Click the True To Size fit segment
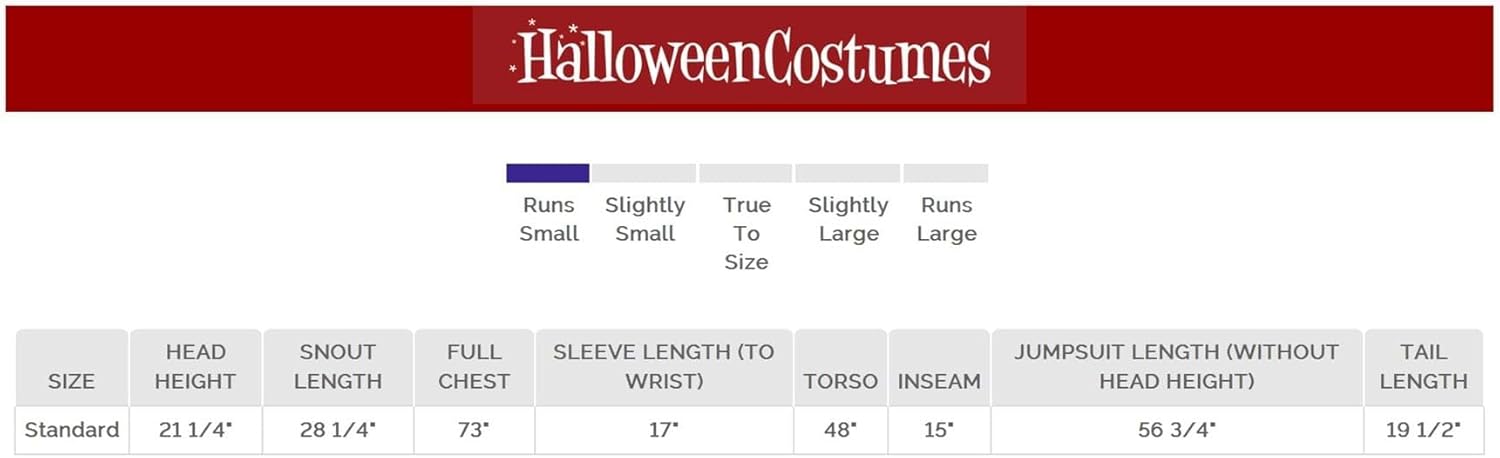1500x458 pixels. click(746, 173)
